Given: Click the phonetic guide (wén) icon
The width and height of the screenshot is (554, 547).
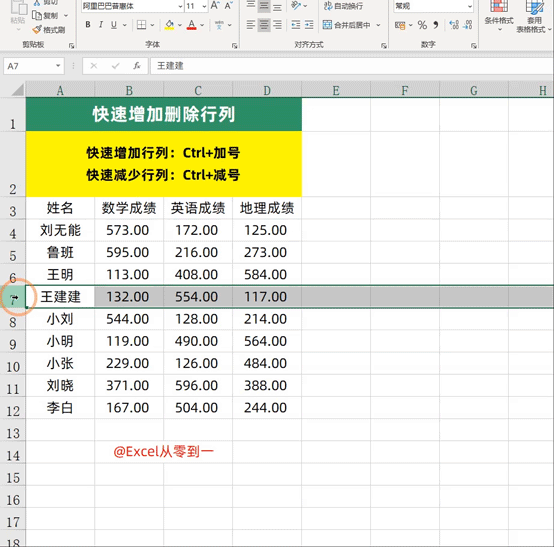Looking at the screenshot, I should [219, 25].
